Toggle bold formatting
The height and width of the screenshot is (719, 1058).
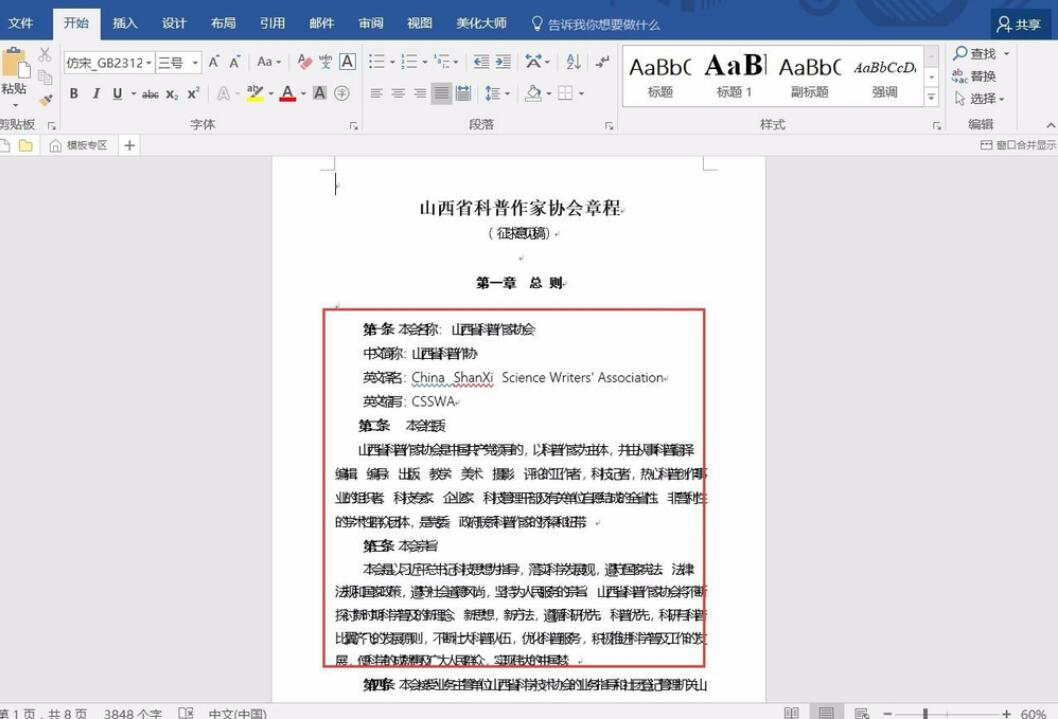(x=74, y=94)
